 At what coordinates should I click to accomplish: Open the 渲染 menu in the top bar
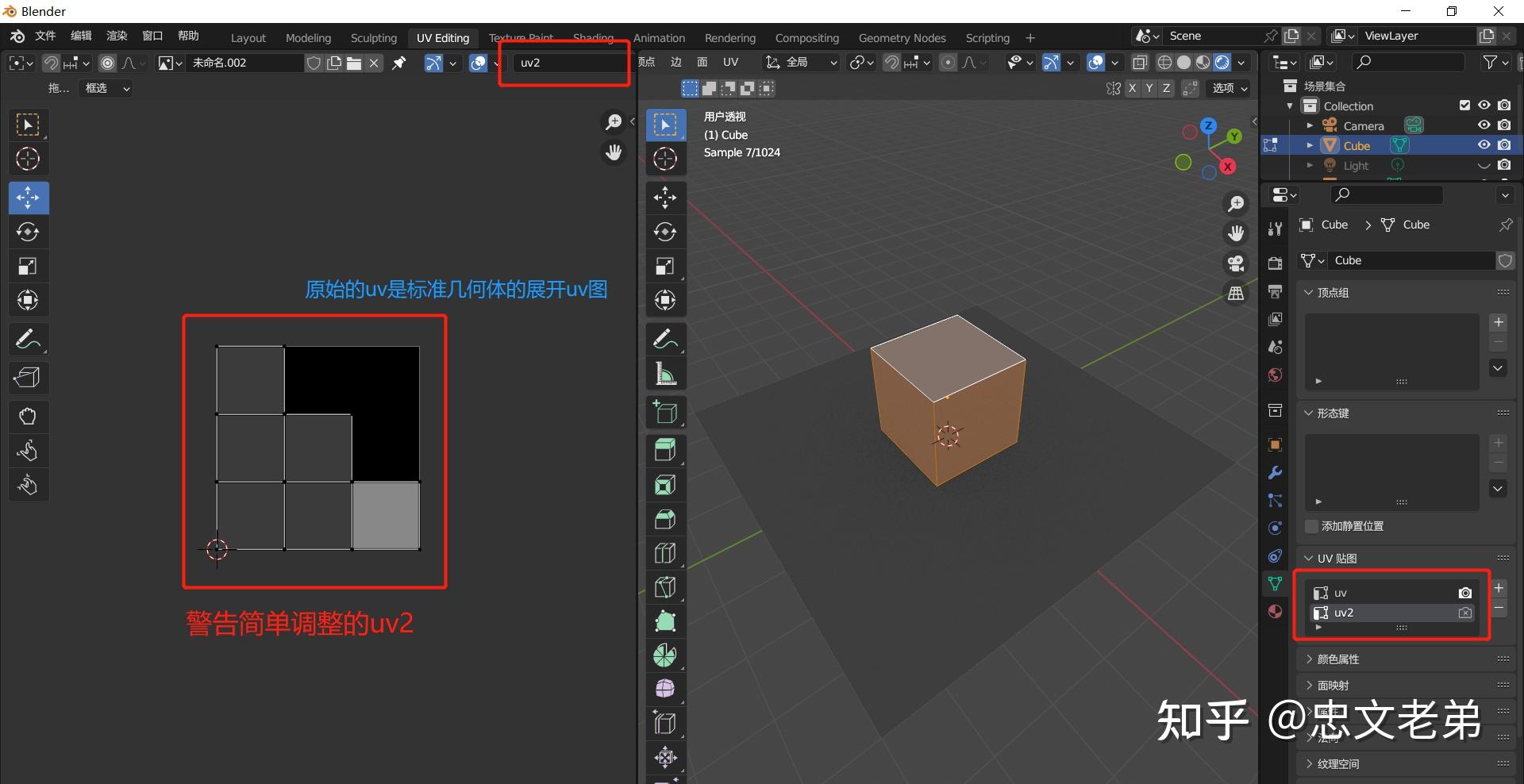click(x=116, y=35)
